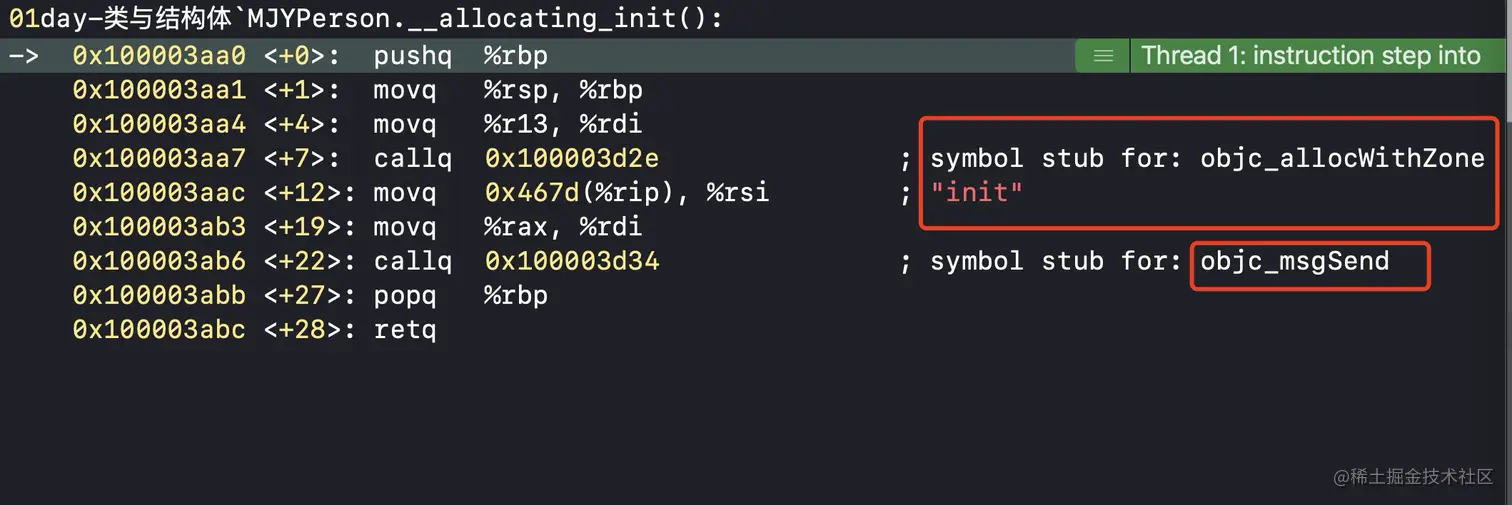Click the thread annotation lines icon
Image resolution: width=1512 pixels, height=505 pixels.
(1103, 56)
